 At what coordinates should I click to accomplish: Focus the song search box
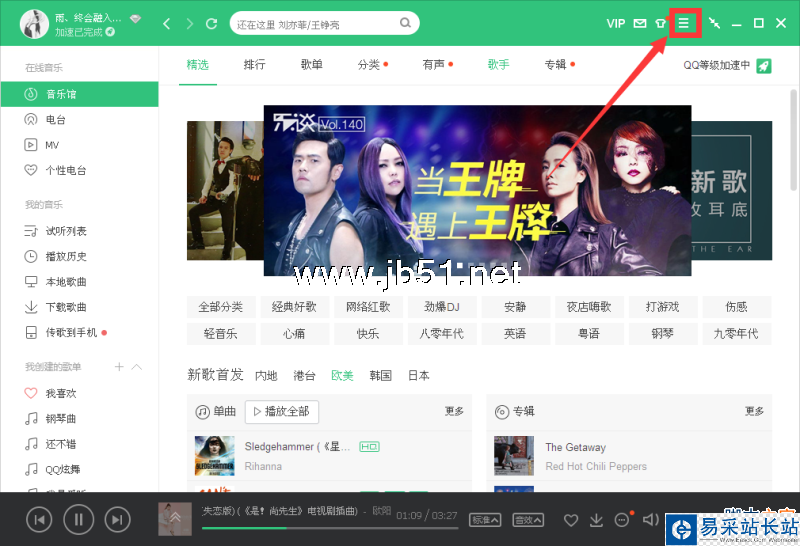pyautogui.click(x=324, y=23)
